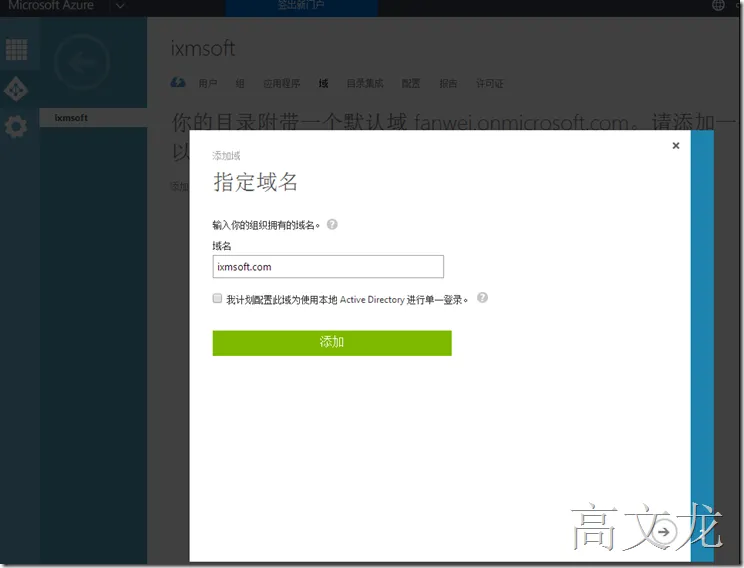Click the 签出新门户 button in top bar
Image resolution: width=744 pixels, height=568 pixels.
(x=301, y=6)
